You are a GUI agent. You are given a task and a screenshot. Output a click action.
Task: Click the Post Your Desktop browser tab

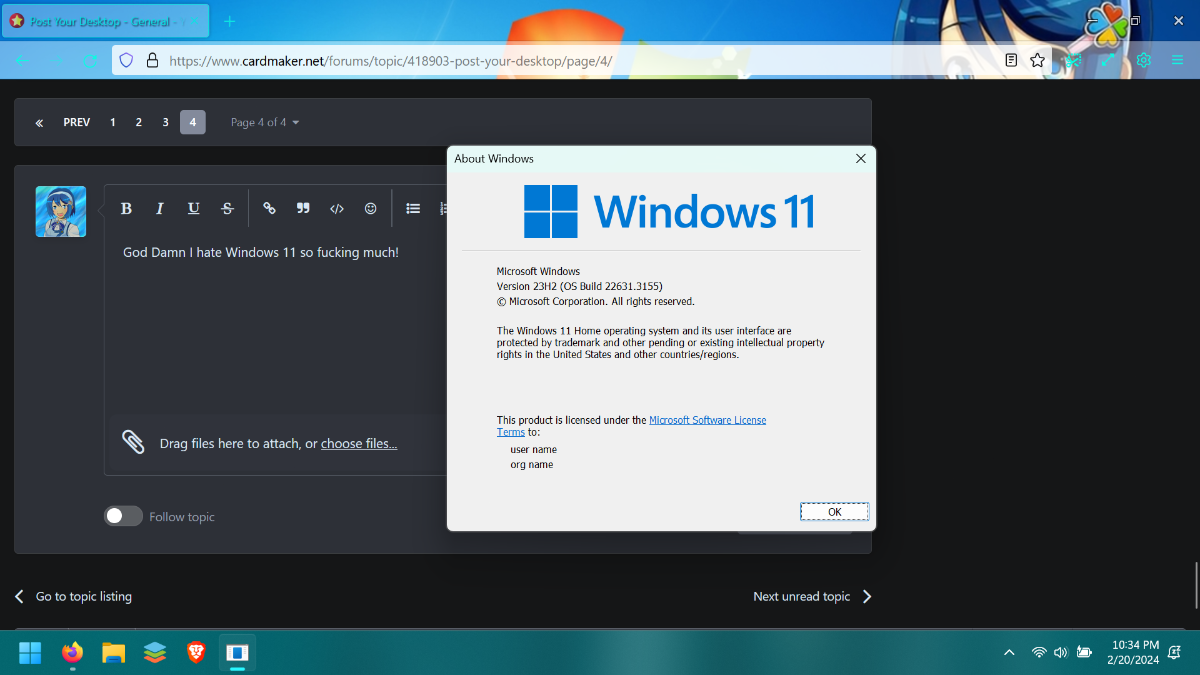(103, 21)
